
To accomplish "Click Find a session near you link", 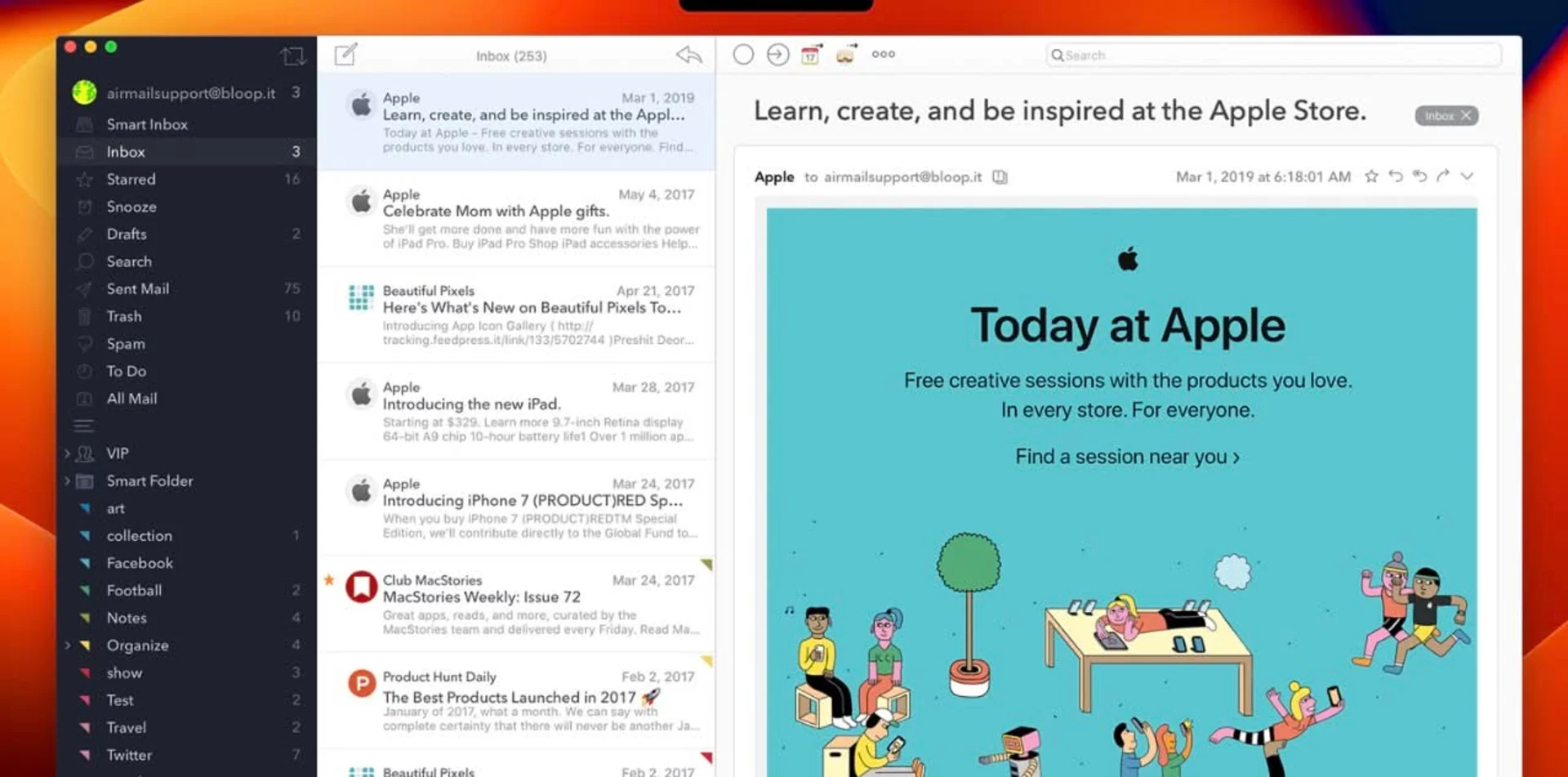I will tap(1127, 457).
